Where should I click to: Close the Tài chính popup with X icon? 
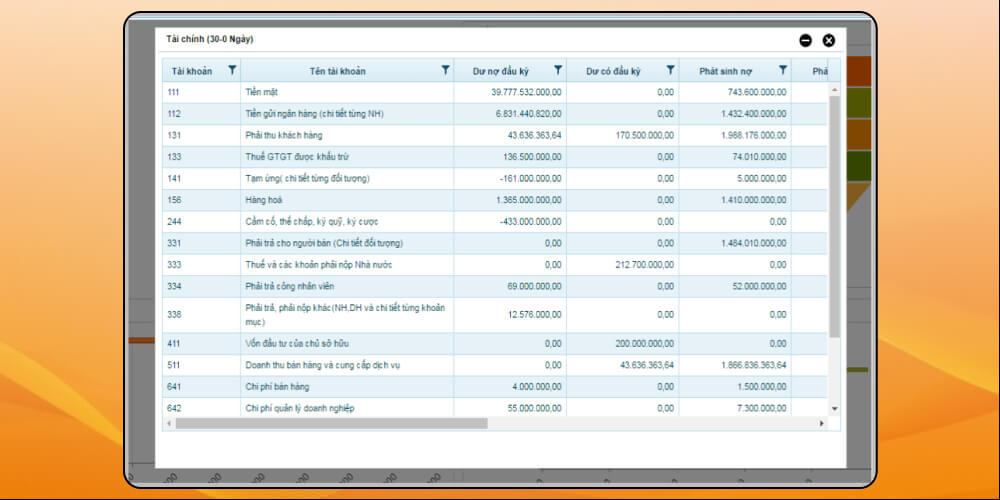tap(828, 40)
